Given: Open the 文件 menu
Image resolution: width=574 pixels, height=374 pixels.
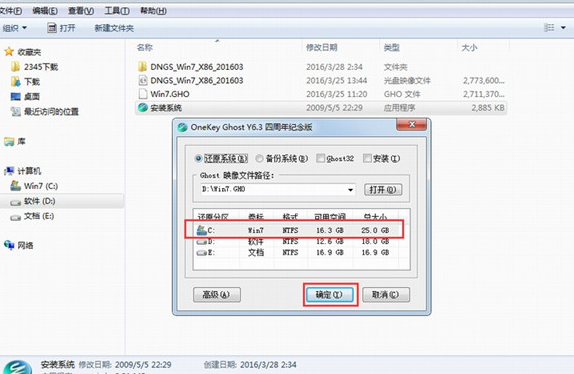Looking at the screenshot, I should [10, 11].
